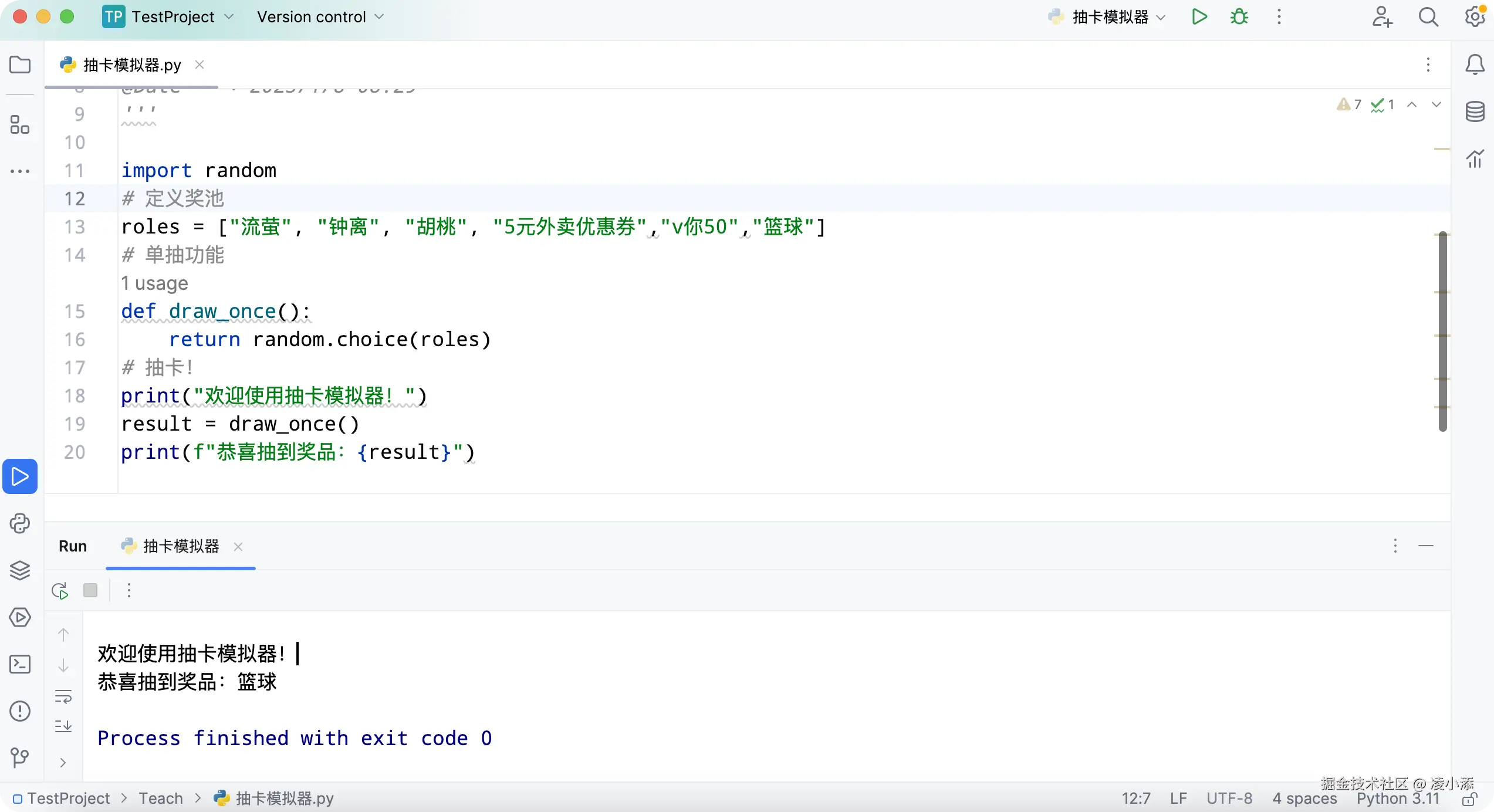Select the 抽卡模拟器.py editor tab
Viewport: 1494px width, 812px height.
(131, 65)
